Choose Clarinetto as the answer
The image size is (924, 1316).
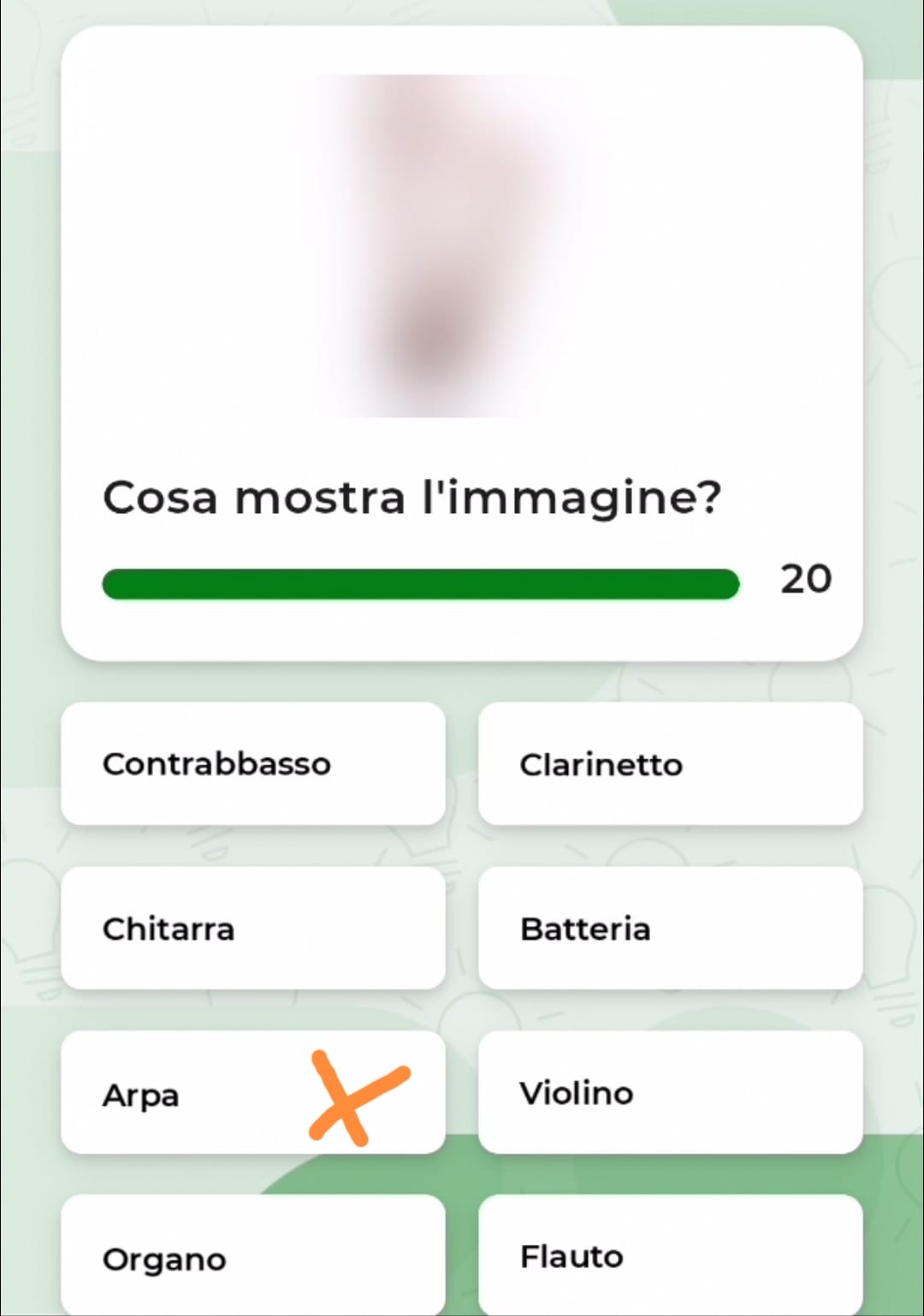671,764
